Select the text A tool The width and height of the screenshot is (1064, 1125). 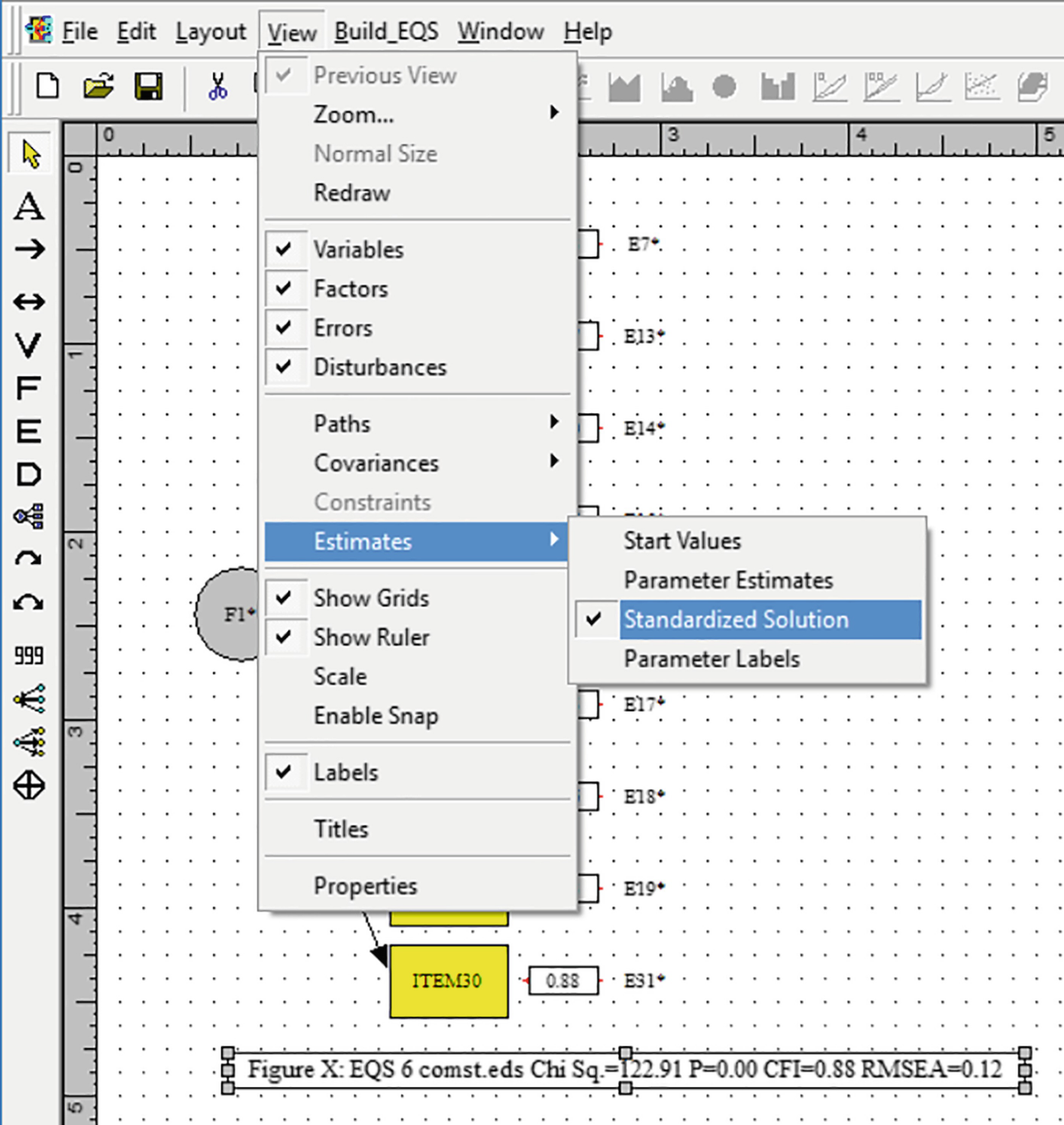click(29, 206)
